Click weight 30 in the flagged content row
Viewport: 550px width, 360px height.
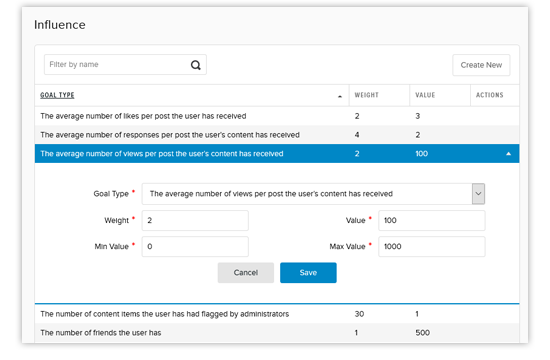pos(359,314)
